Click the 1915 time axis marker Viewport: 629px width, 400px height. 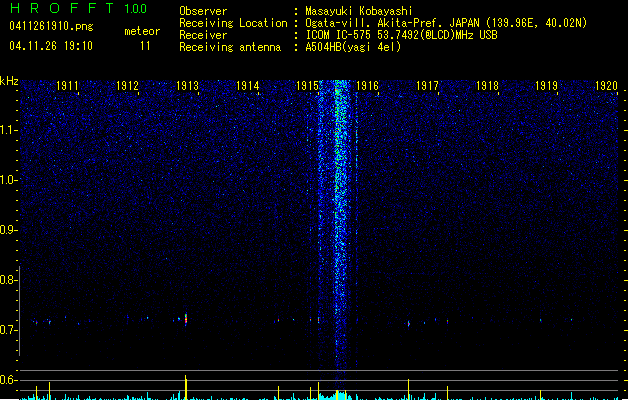[x=307, y=86]
